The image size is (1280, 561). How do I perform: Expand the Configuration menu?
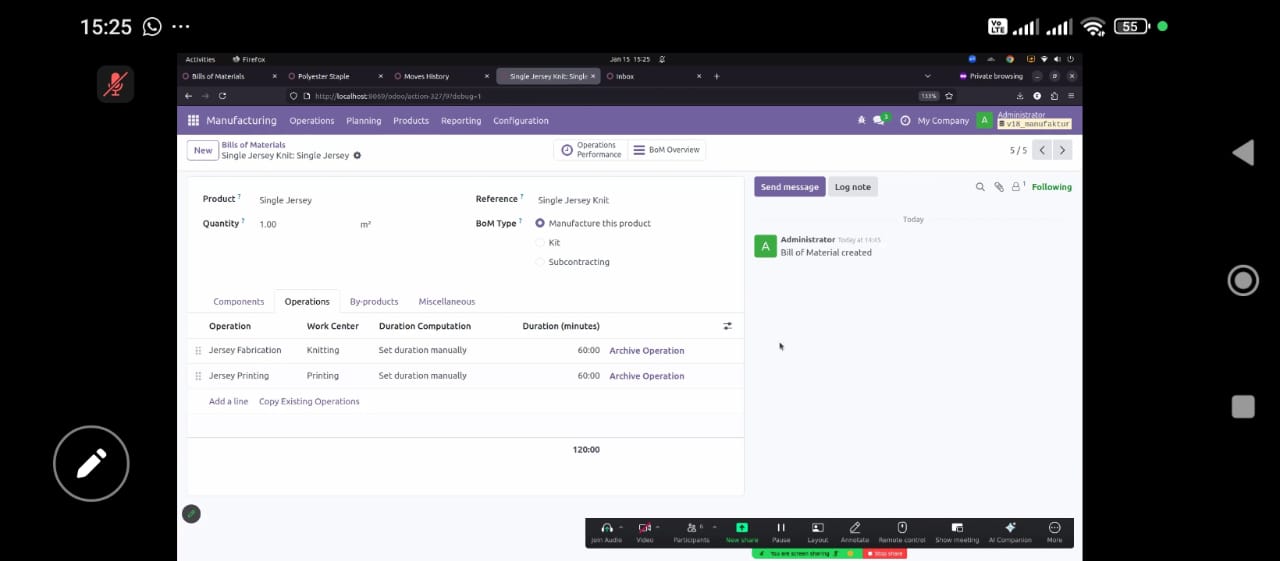520,121
